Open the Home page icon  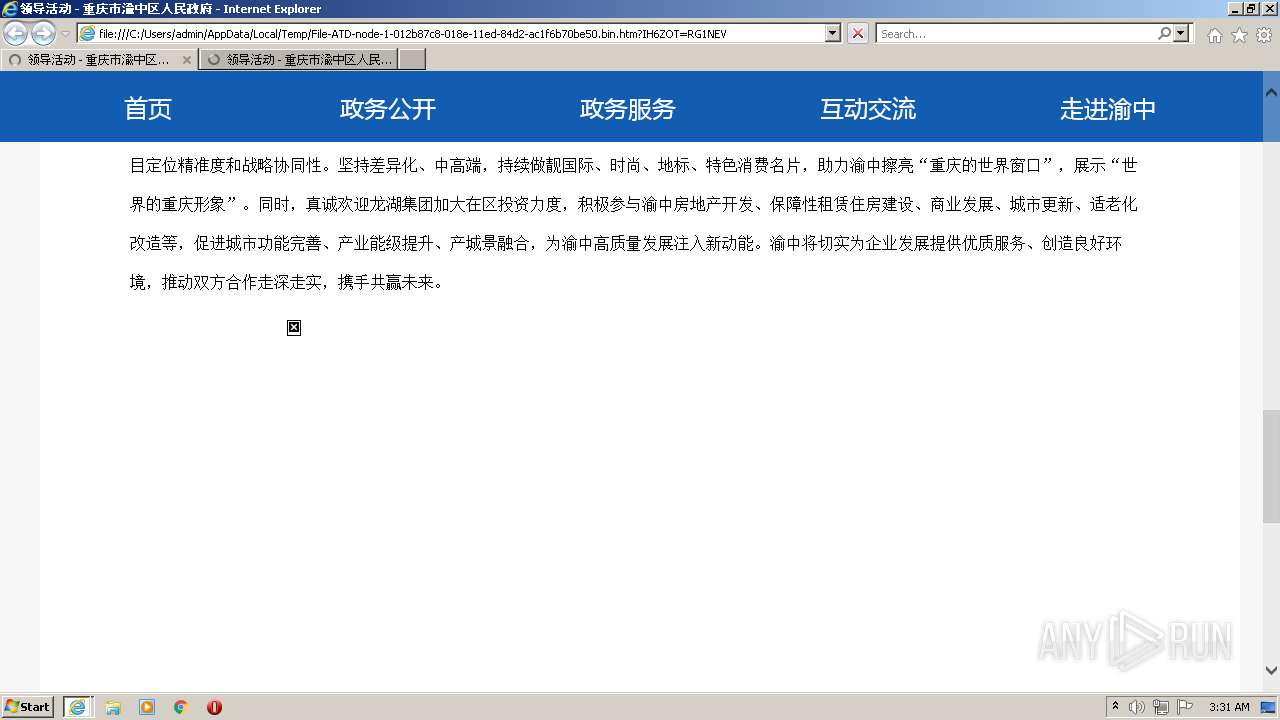pyautogui.click(x=1214, y=35)
